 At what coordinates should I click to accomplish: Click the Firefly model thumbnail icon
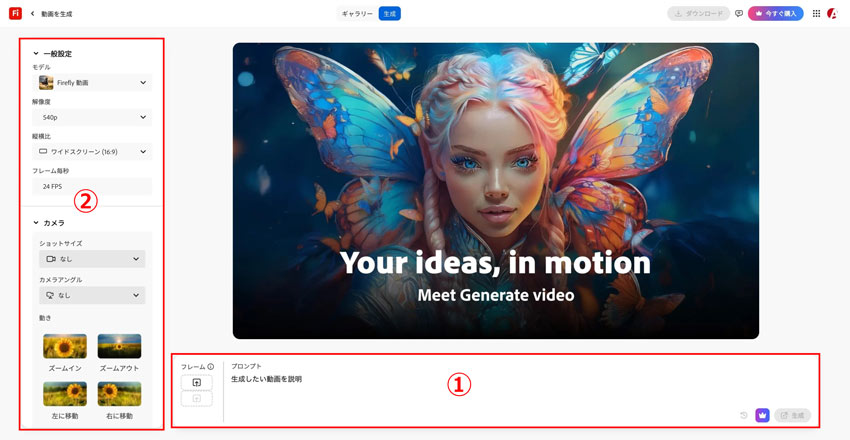pyautogui.click(x=46, y=82)
